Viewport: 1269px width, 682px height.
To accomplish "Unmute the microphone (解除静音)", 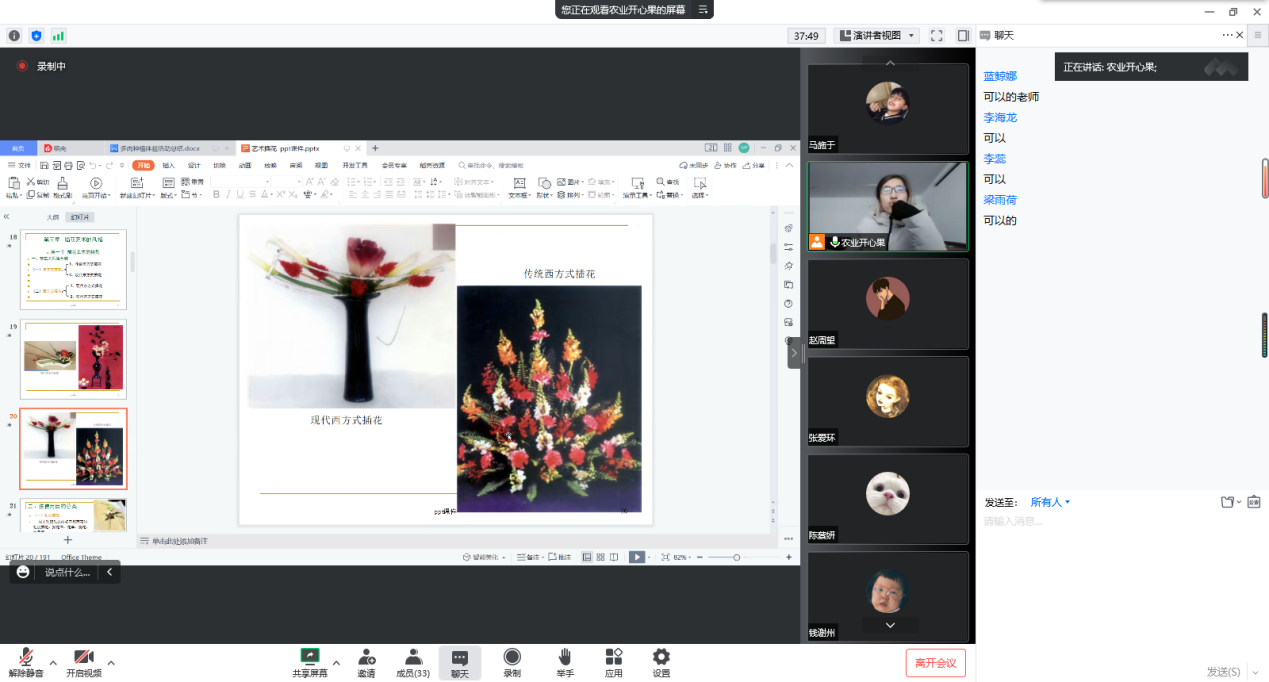I will 25,658.
